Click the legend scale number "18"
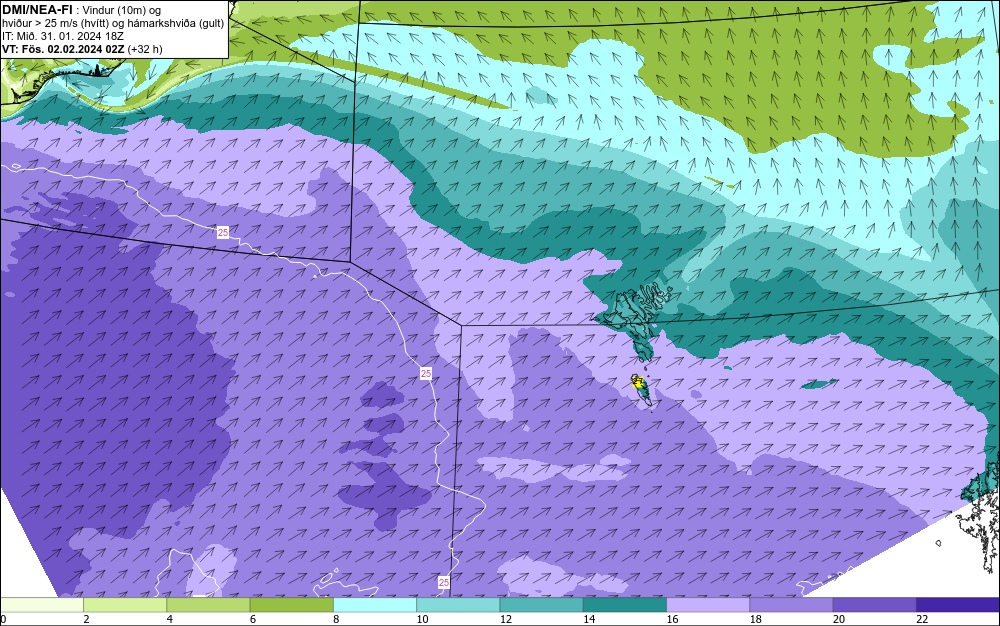 coord(755,619)
